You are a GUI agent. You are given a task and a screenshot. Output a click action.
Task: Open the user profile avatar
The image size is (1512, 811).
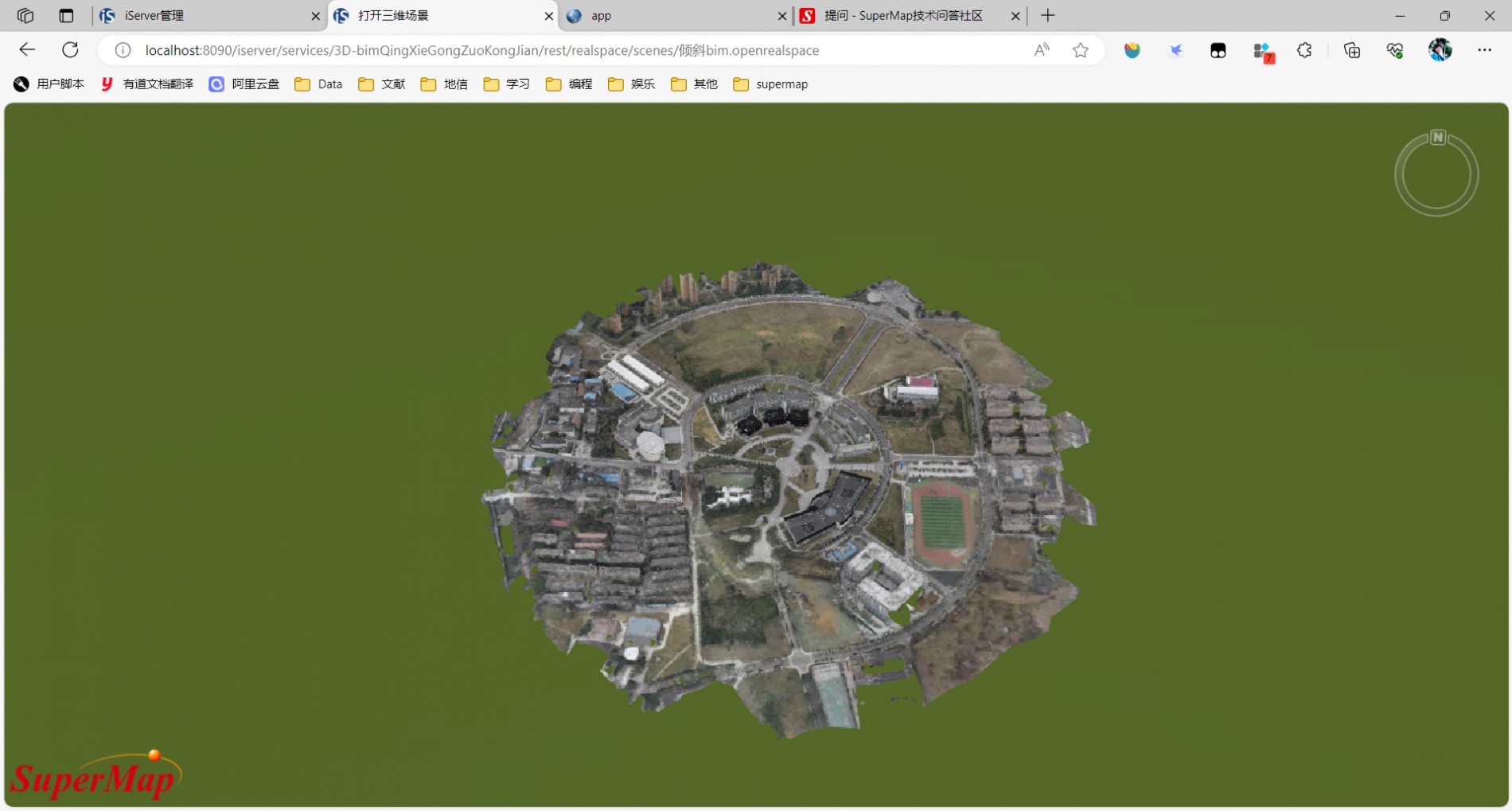(x=1440, y=50)
